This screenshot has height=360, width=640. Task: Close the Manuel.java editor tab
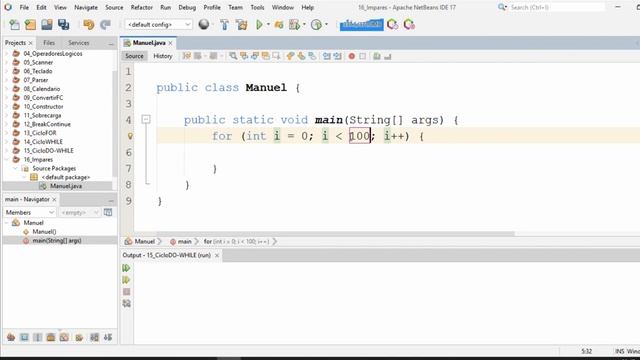pos(171,43)
